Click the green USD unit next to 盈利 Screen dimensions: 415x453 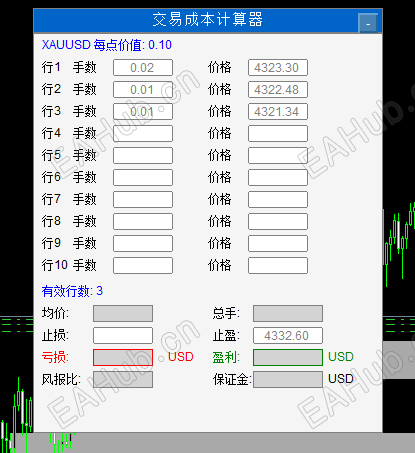coord(341,357)
